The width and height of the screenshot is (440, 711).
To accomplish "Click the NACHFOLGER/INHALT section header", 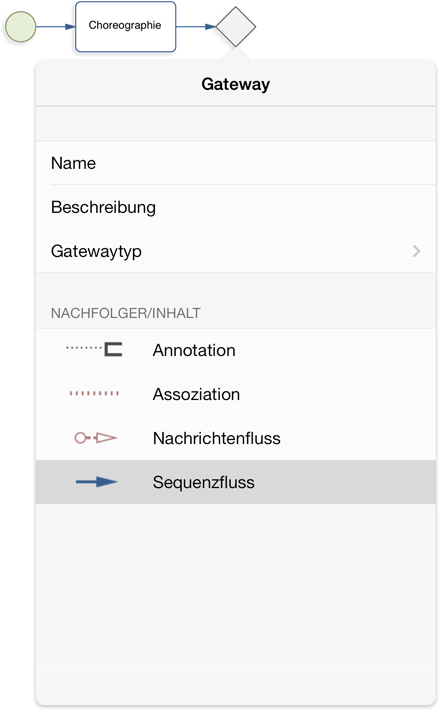I will (x=126, y=313).
